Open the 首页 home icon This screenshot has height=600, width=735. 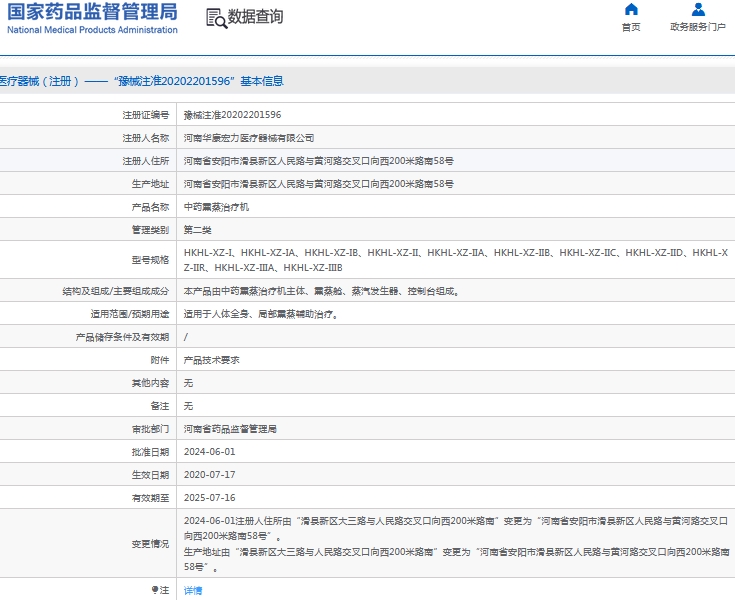[x=631, y=9]
